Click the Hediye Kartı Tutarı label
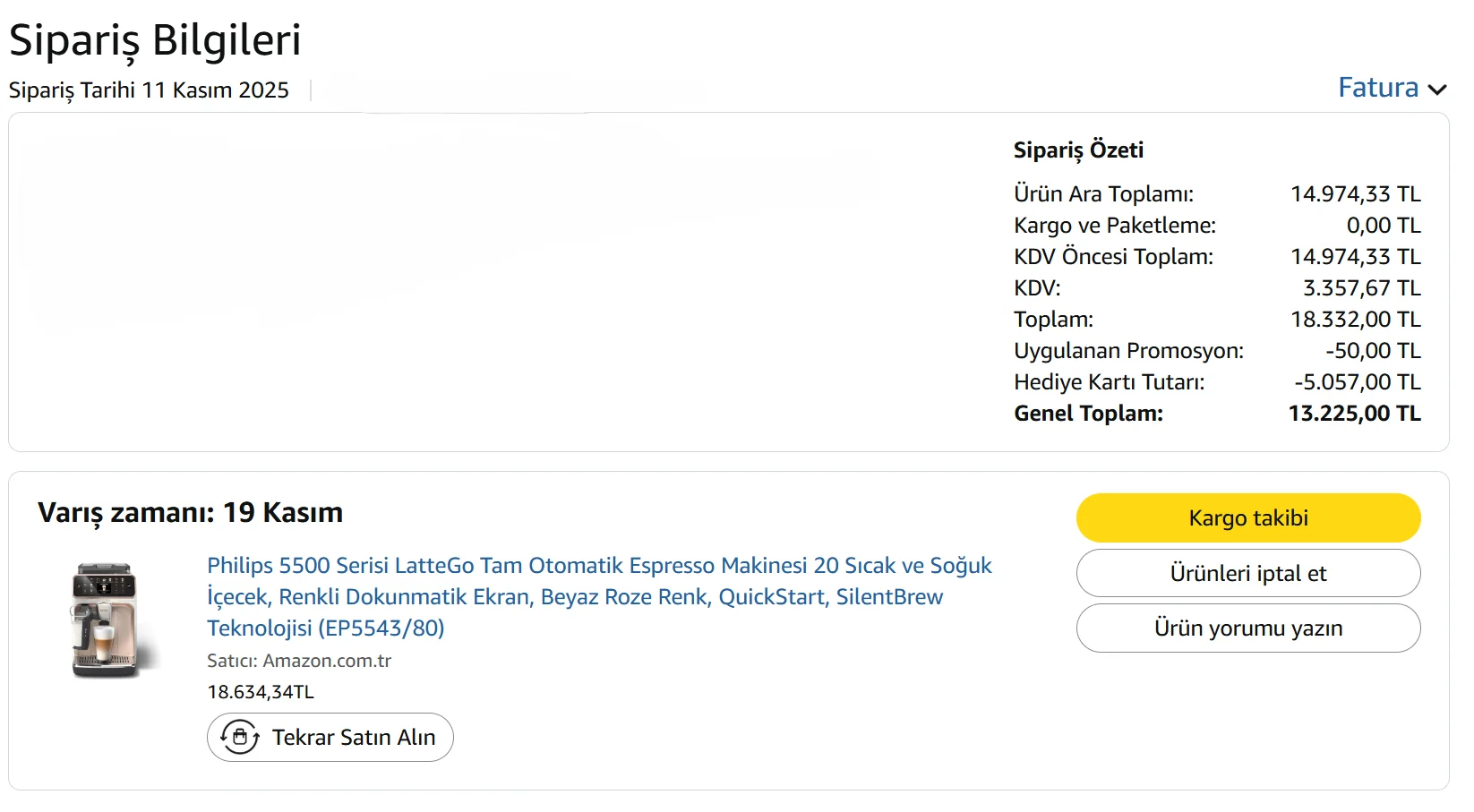The image size is (1474, 812). [x=1109, y=382]
